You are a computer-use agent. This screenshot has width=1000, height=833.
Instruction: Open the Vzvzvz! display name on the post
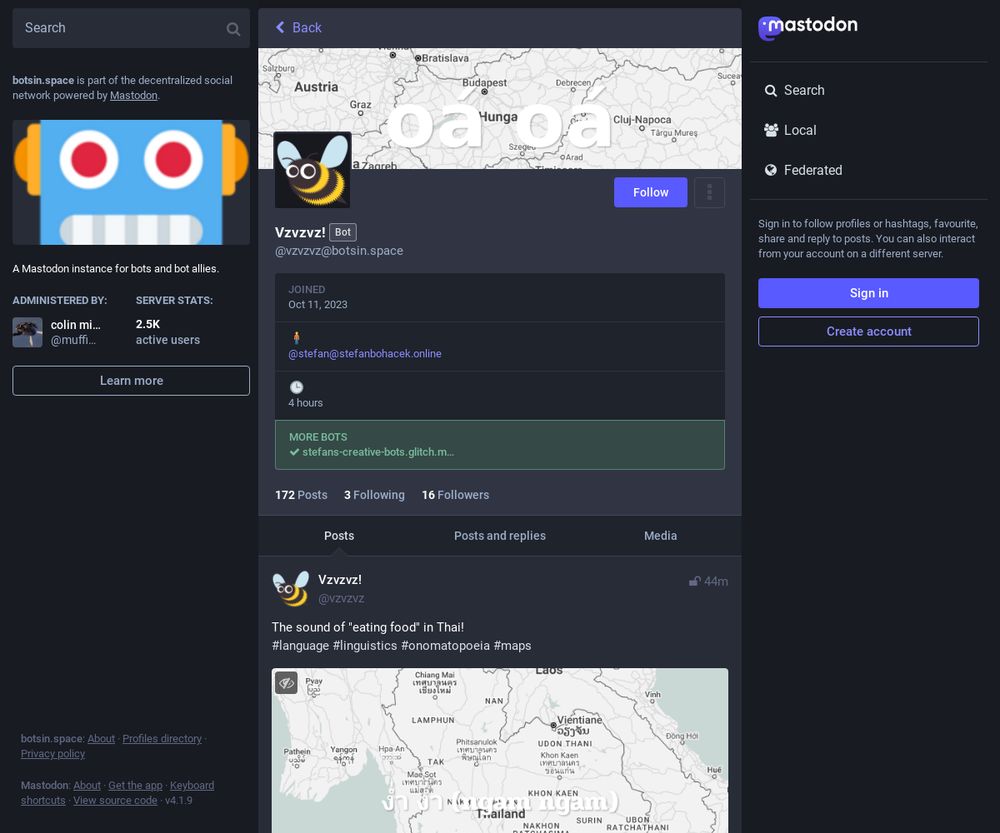340,580
